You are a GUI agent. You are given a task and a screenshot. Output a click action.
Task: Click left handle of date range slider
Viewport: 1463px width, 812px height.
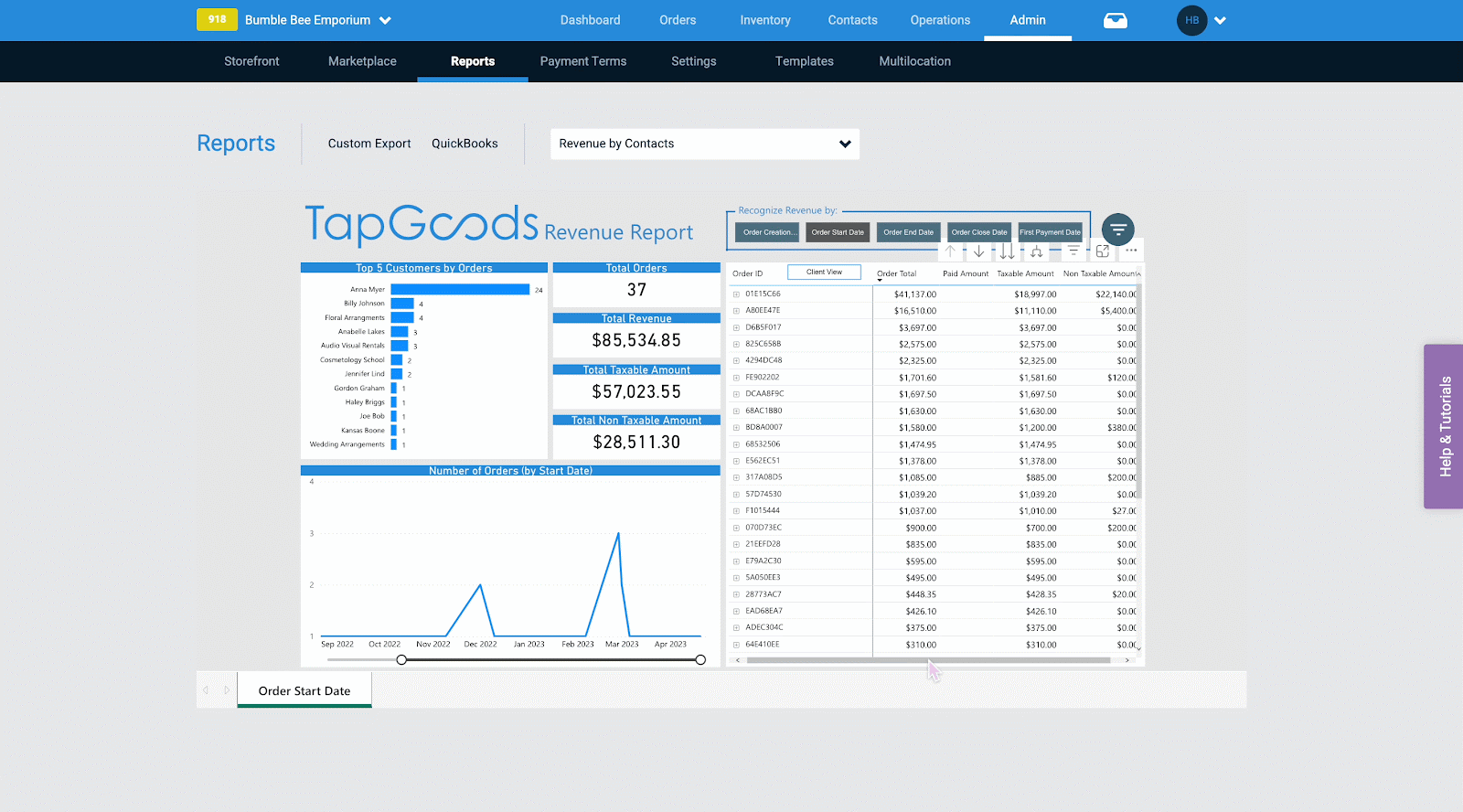[x=401, y=659]
